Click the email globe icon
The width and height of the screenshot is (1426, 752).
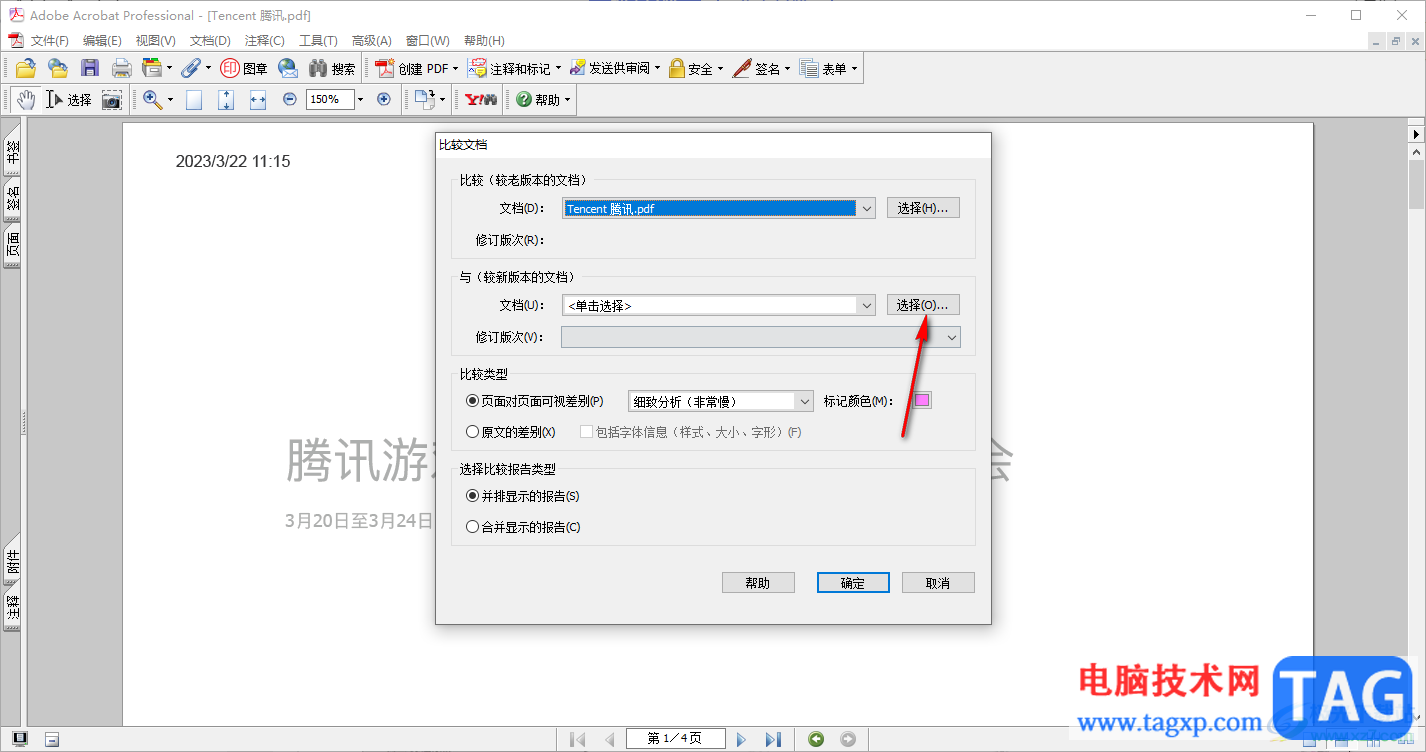click(288, 68)
